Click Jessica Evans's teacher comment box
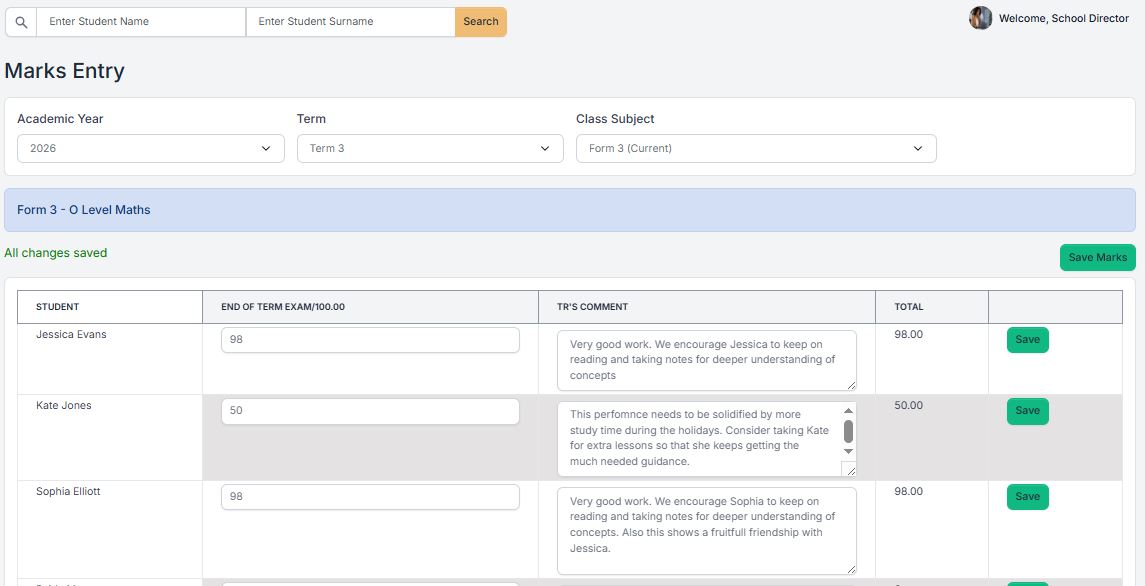The image size is (1145, 586). click(706, 360)
